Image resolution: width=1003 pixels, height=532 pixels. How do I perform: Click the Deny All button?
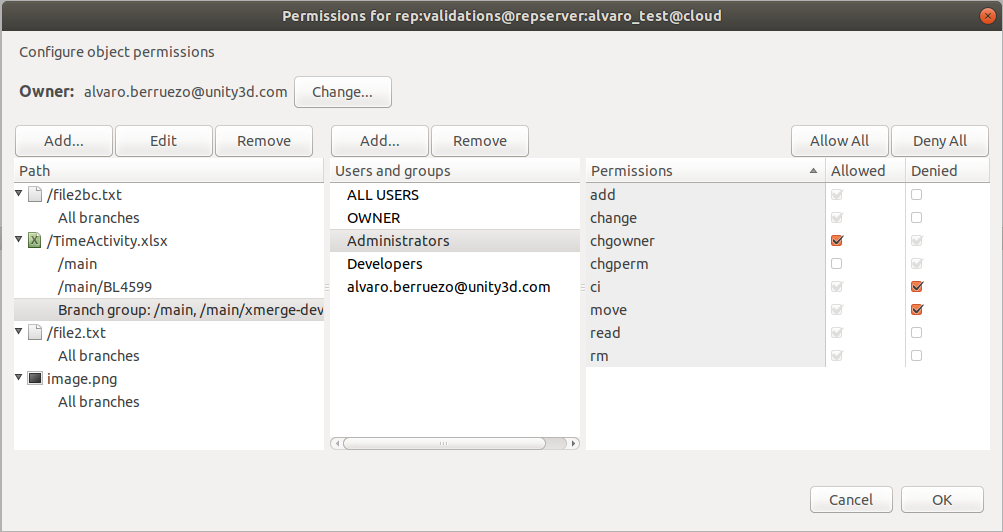(940, 141)
